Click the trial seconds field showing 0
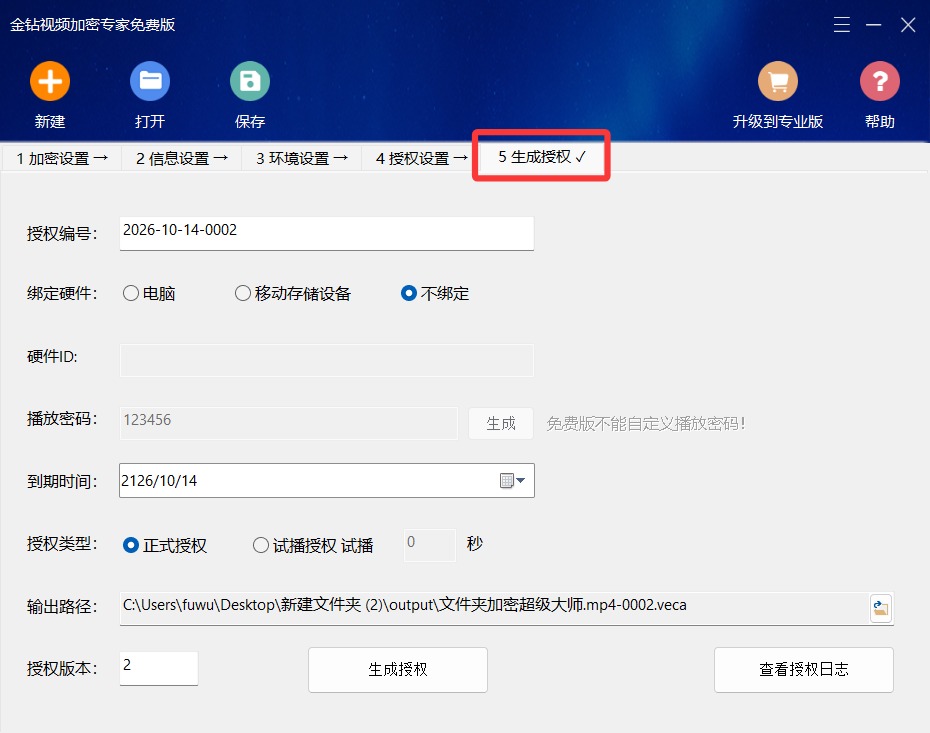This screenshot has height=733, width=930. [430, 545]
